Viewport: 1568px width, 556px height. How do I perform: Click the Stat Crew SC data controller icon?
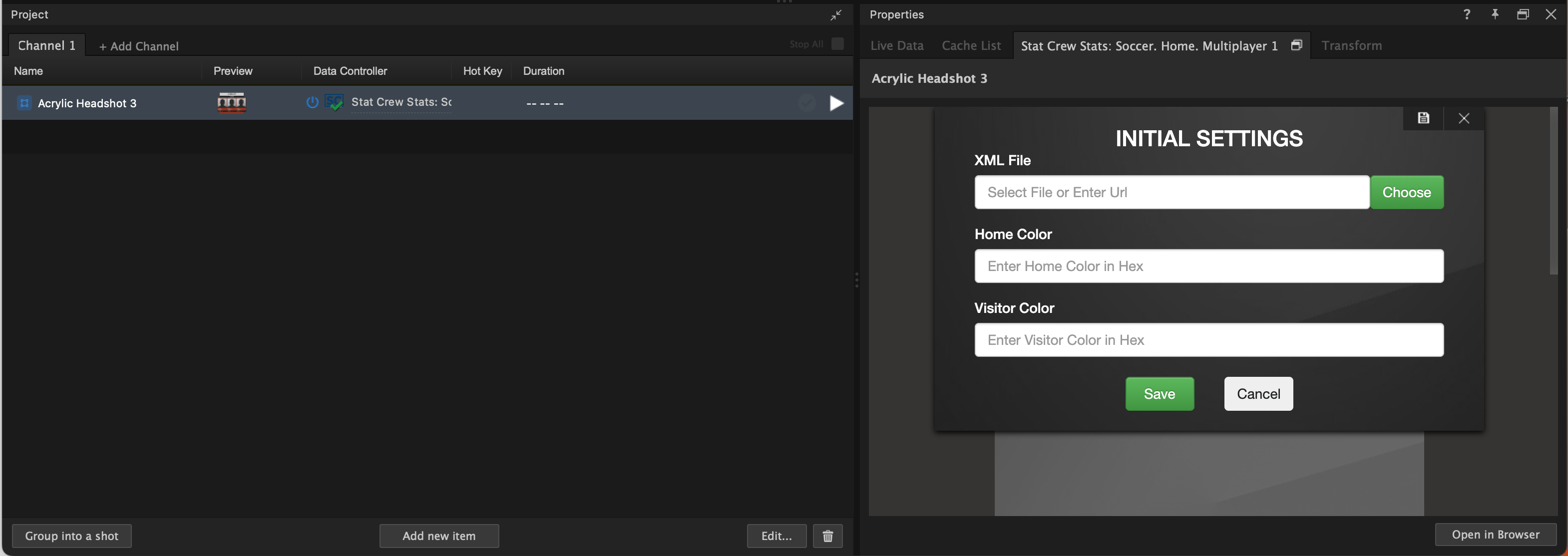point(334,102)
